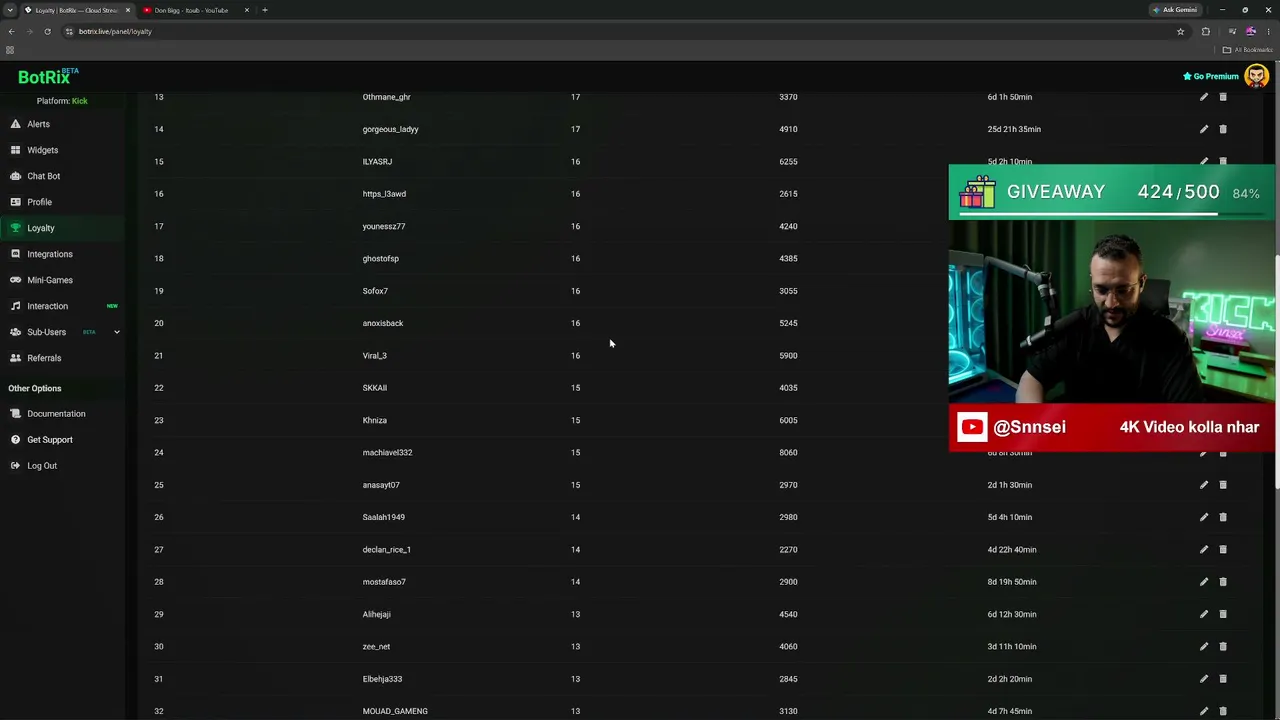Edit the anasayt07 row

click(x=1204, y=485)
